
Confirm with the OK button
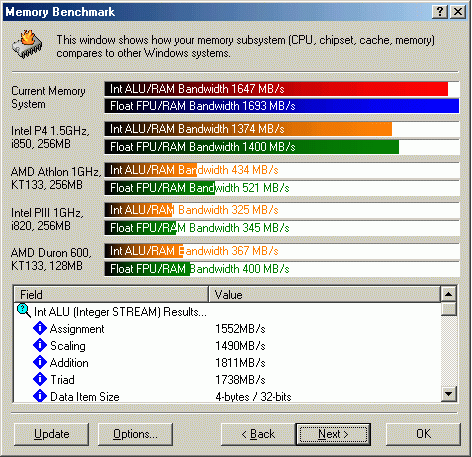(x=423, y=434)
